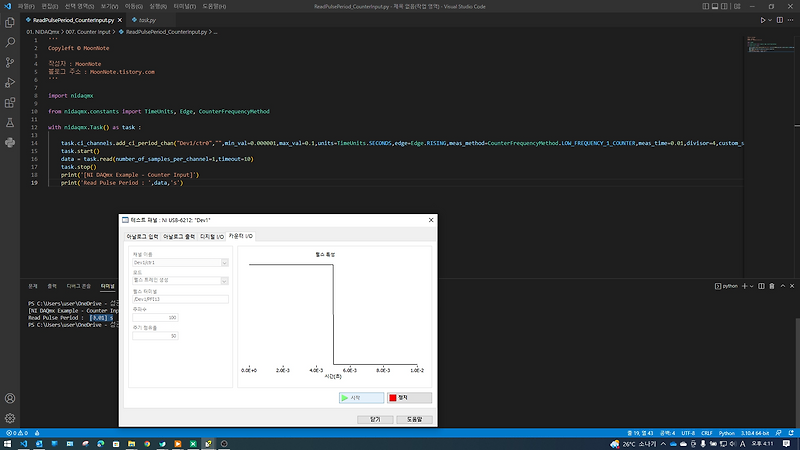Click the 도움말 button in test panel
The width and height of the screenshot is (800, 450).
[x=414, y=419]
